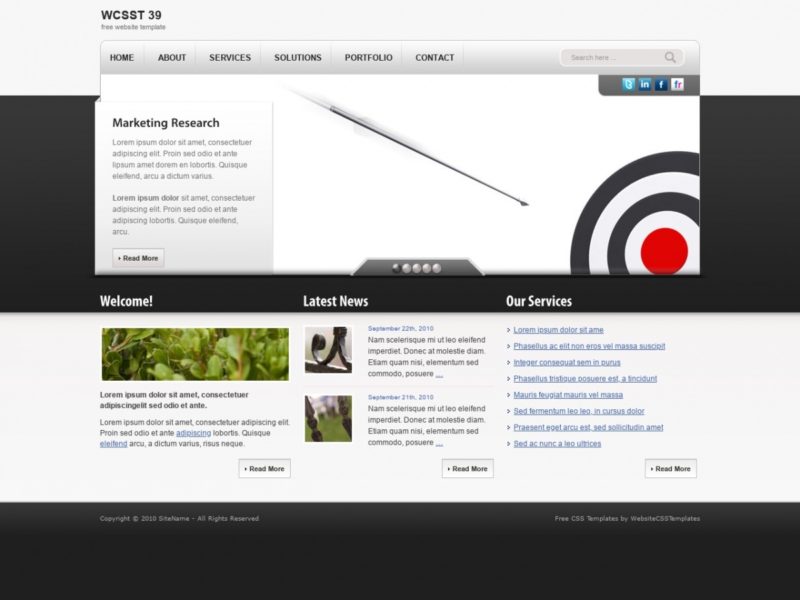Click the CONTACT navigation item
The width and height of the screenshot is (800, 600).
pos(434,57)
